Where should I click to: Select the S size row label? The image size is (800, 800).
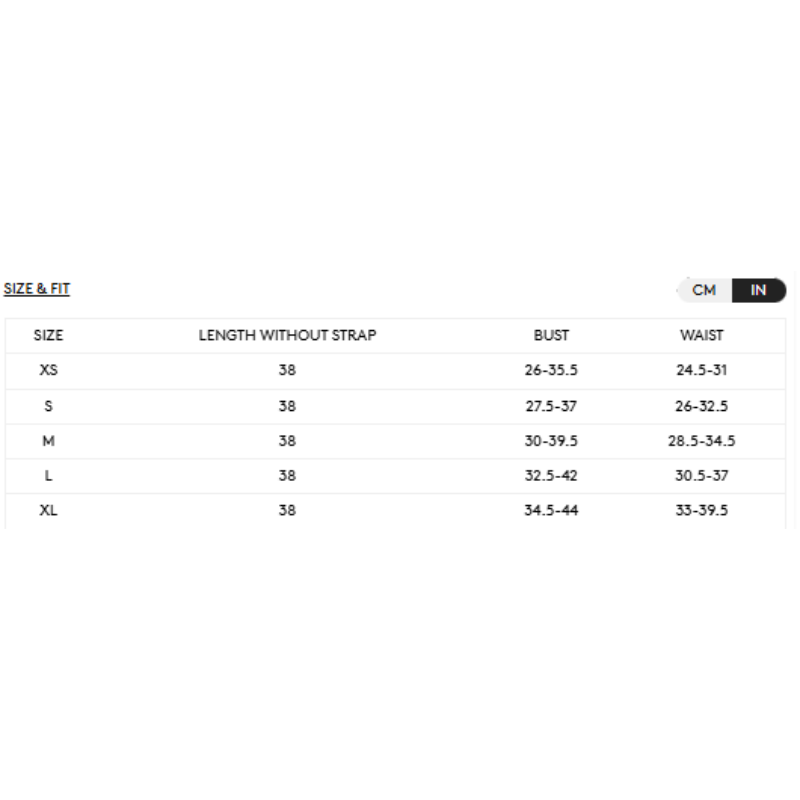tap(48, 406)
